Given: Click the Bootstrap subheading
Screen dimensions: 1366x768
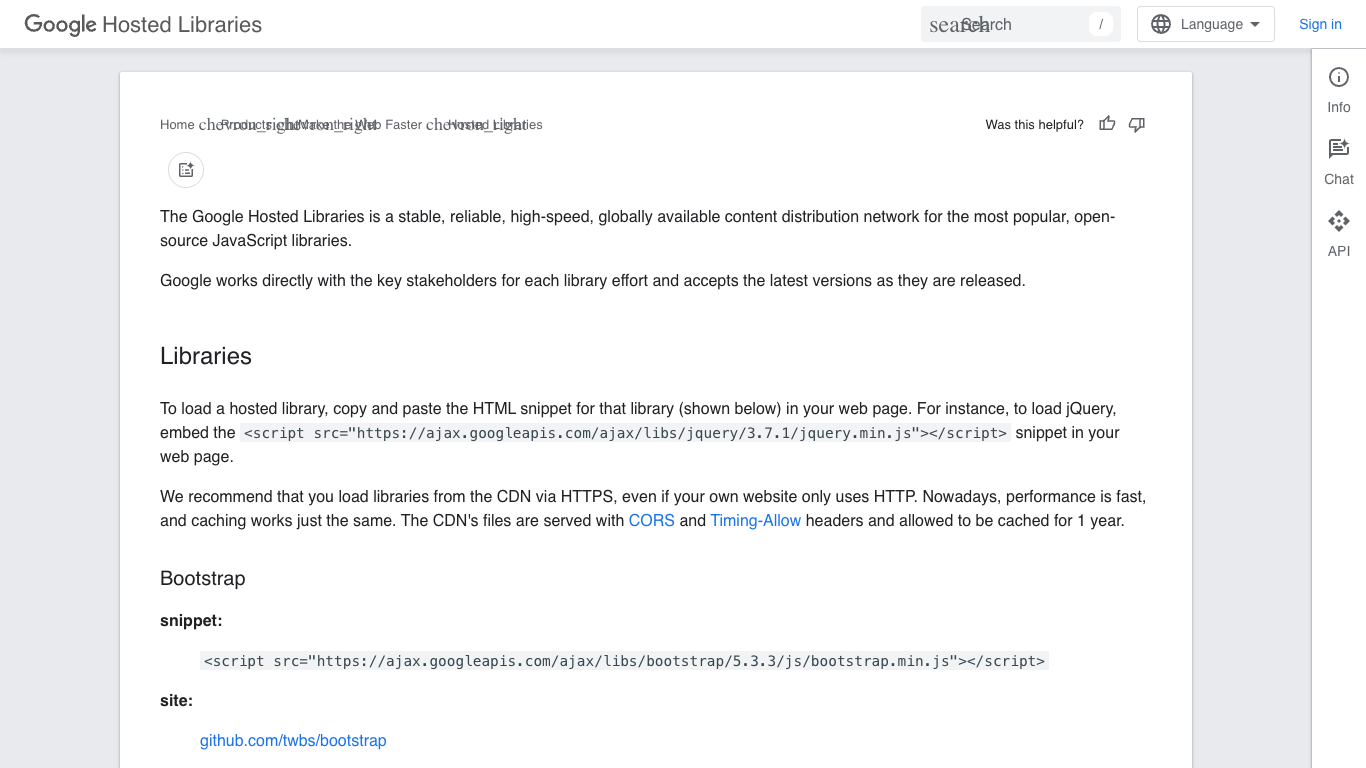Looking at the screenshot, I should pos(203,578).
